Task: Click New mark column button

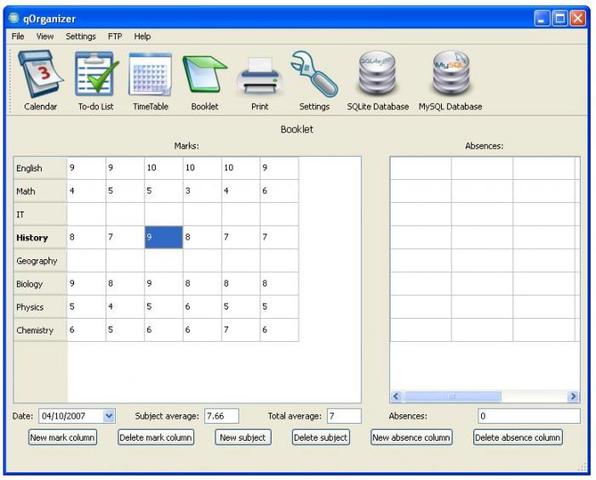Action: coord(63,437)
